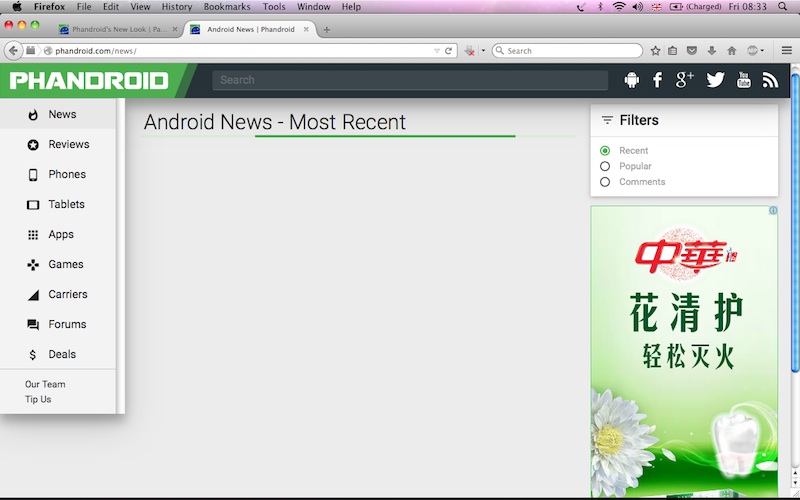Click the Phandroid site search field
The image size is (800, 500).
point(410,80)
